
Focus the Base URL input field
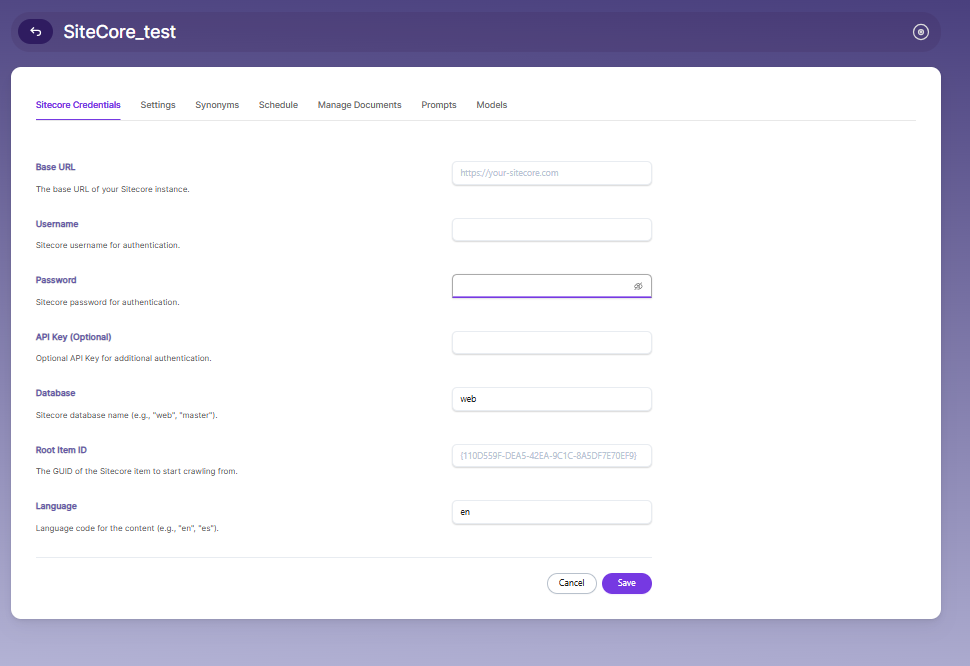(552, 173)
